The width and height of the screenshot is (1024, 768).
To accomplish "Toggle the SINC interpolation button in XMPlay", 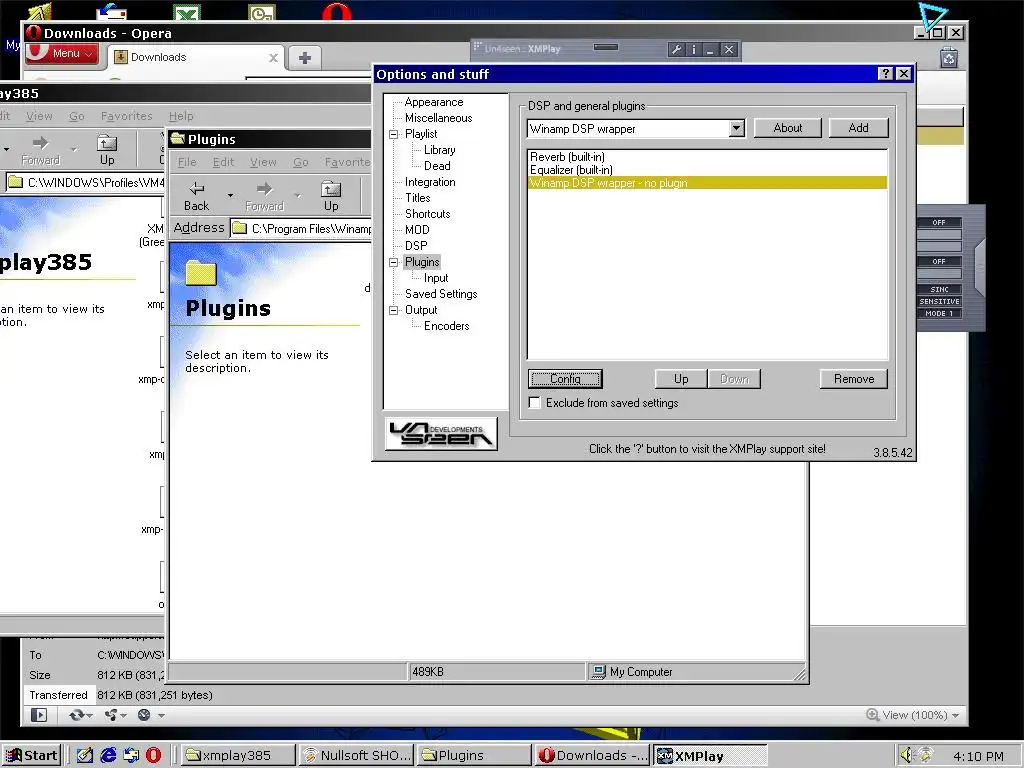I will [938, 289].
